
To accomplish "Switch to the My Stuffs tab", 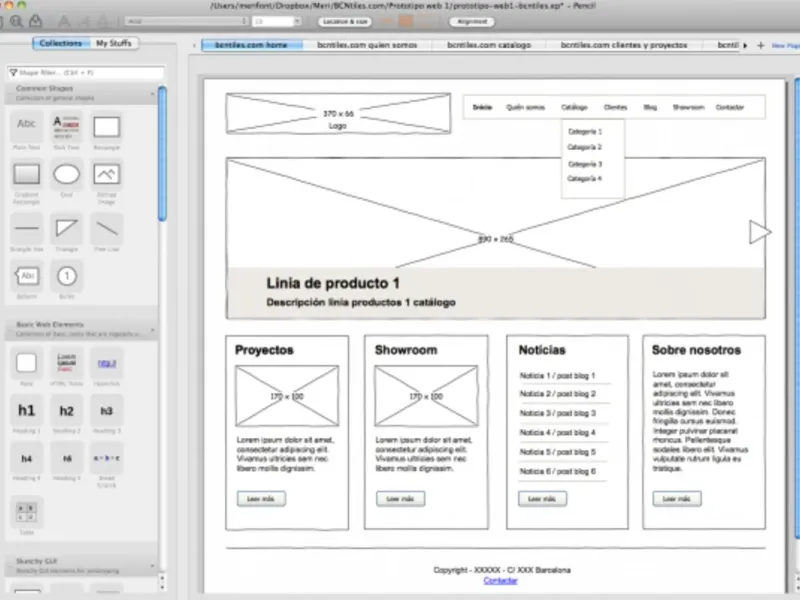I will (x=114, y=43).
